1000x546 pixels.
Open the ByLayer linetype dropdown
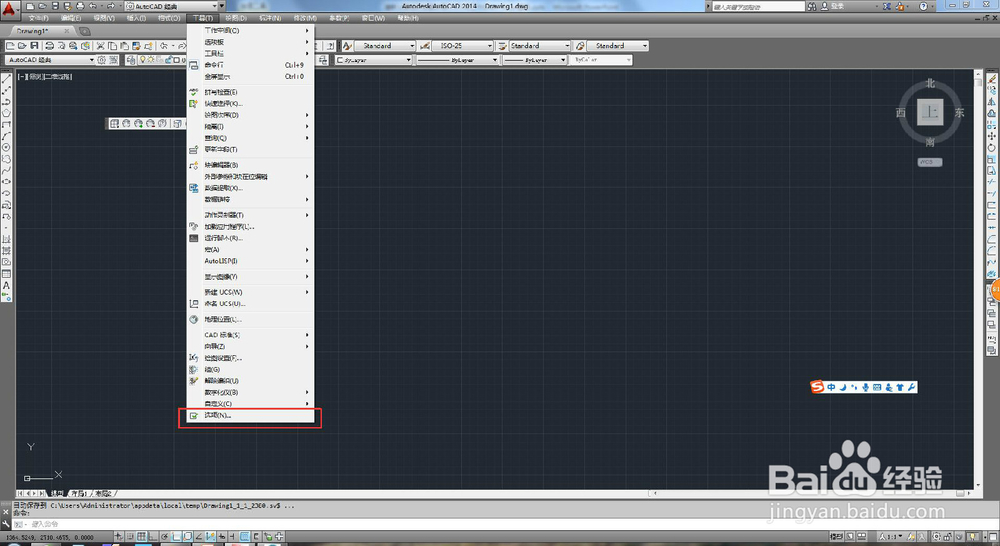tap(457, 60)
